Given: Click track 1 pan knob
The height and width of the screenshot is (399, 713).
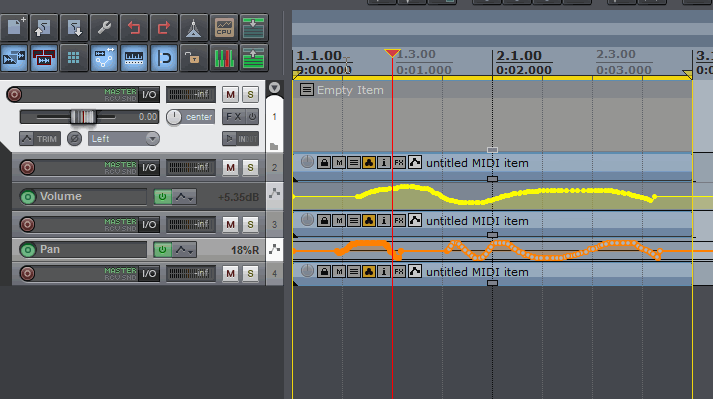Looking at the screenshot, I should (x=173, y=117).
